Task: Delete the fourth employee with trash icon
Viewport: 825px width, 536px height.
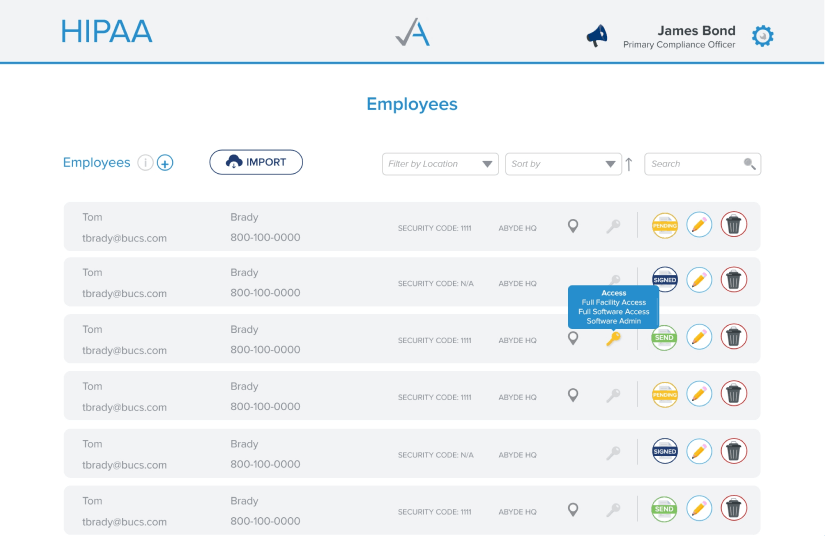Action: click(733, 393)
